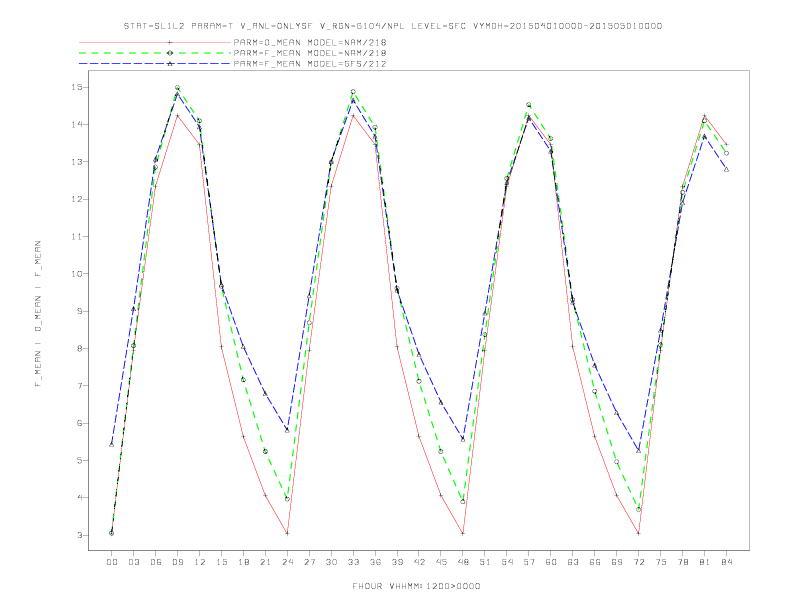Click y-axis tick label 14
This screenshot has height=612, width=792.
click(77, 125)
